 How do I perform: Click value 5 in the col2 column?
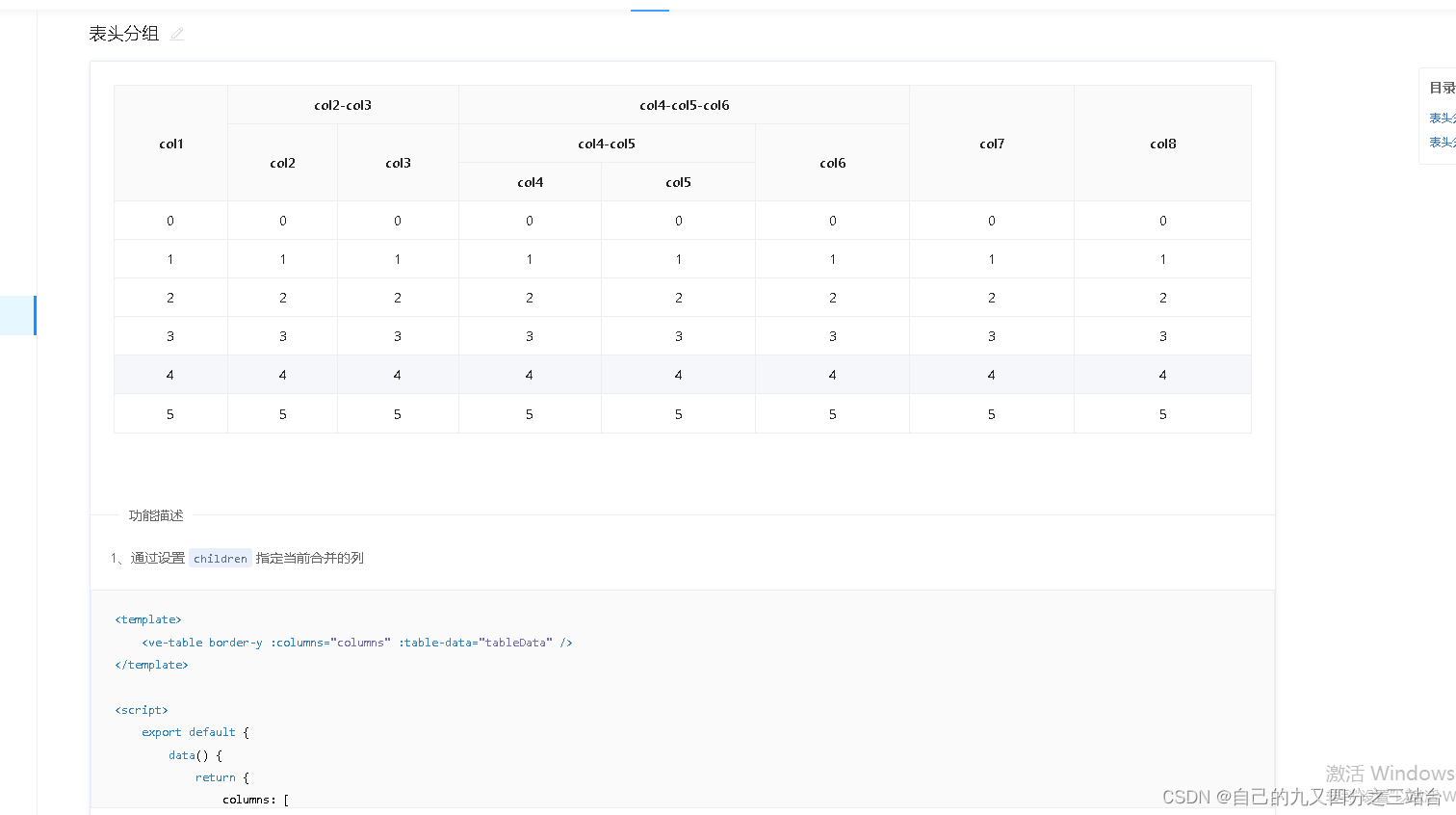coord(283,414)
